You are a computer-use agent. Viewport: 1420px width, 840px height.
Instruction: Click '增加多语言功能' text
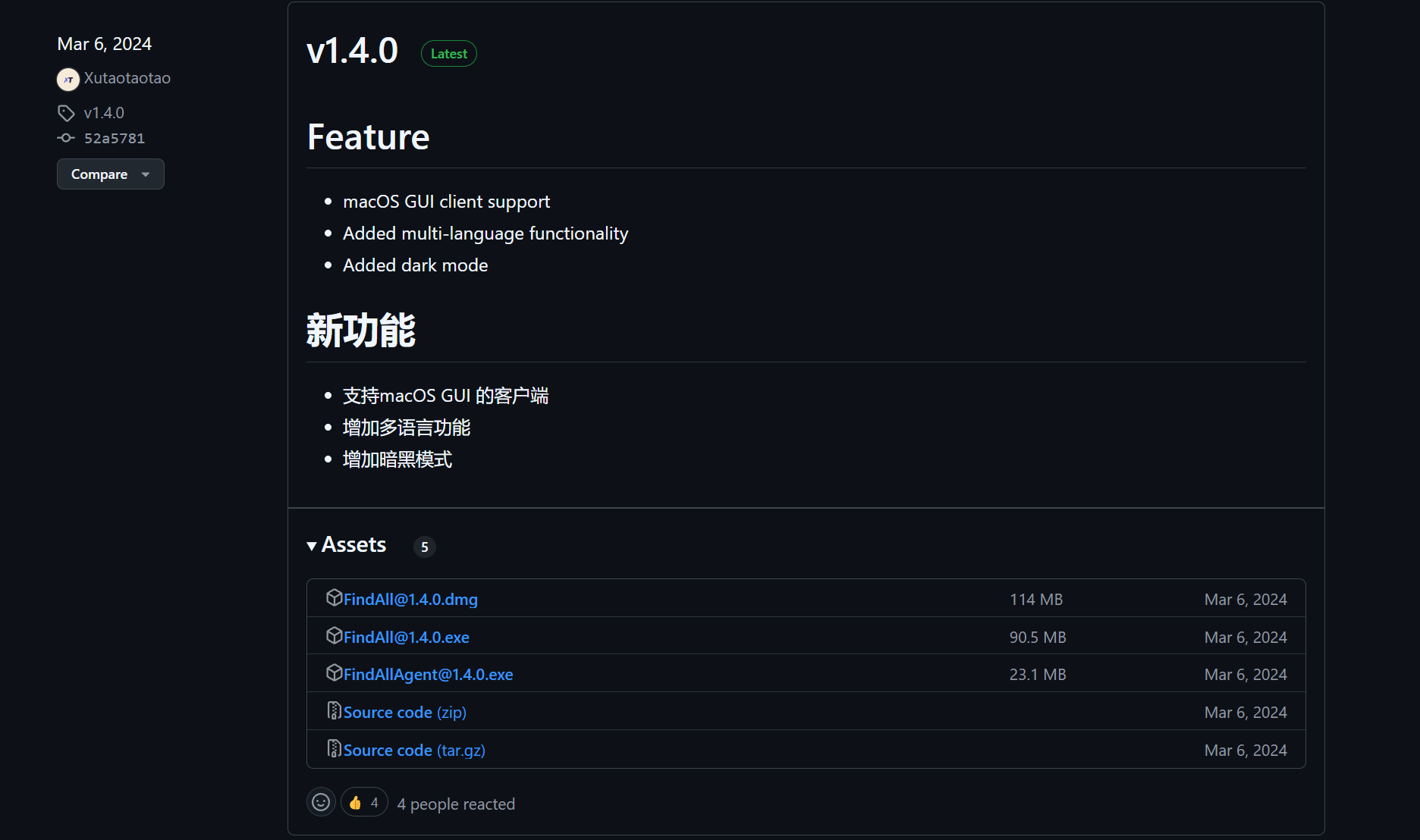[407, 428]
